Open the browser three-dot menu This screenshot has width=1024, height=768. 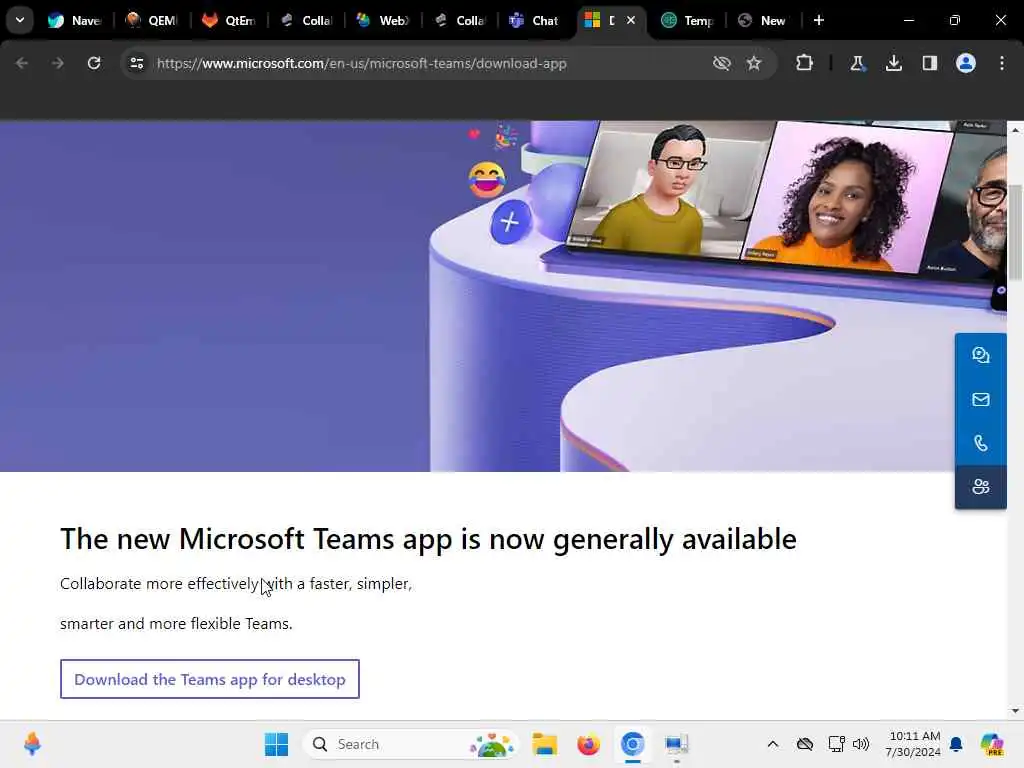pyautogui.click(x=1002, y=63)
